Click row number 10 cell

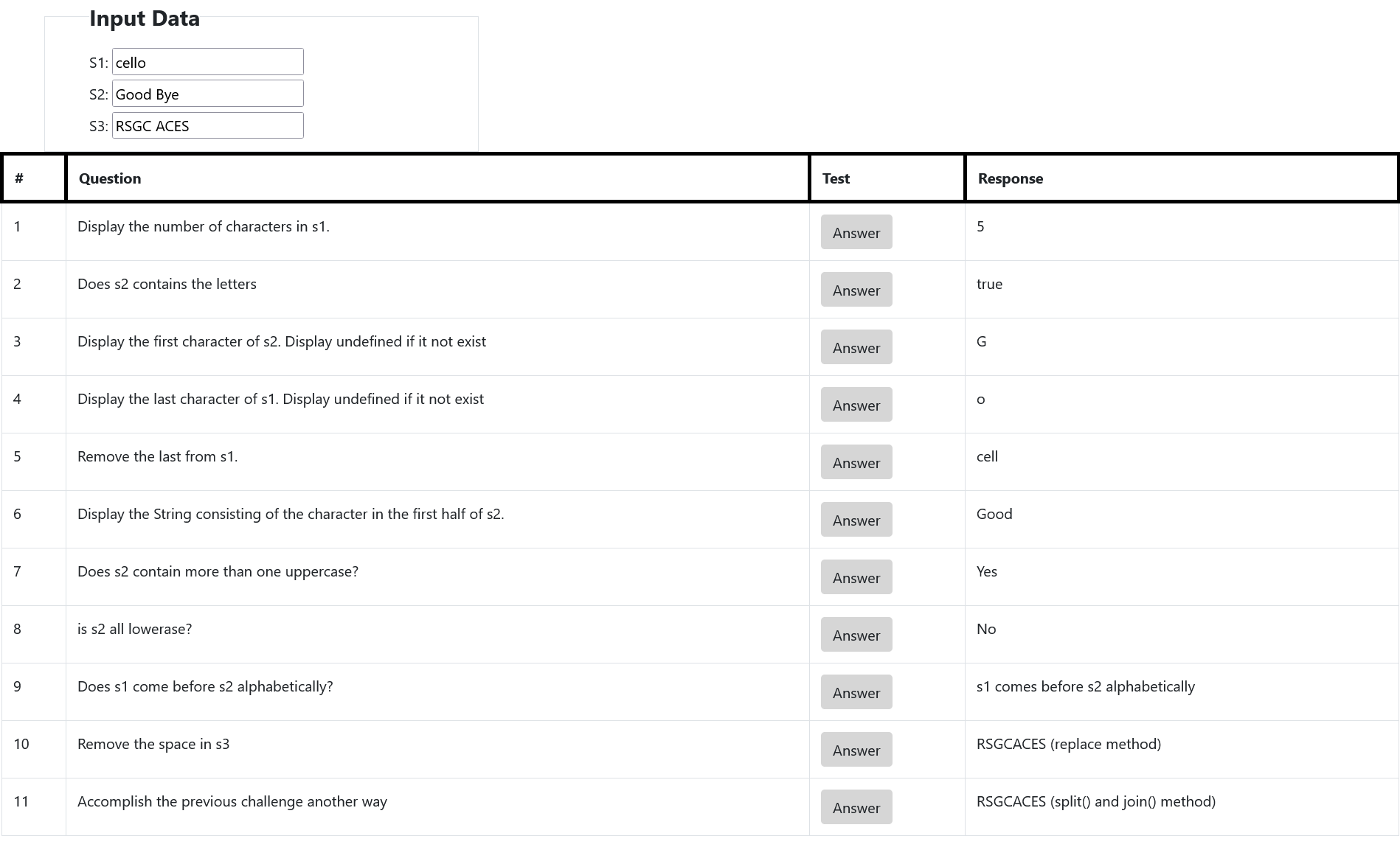34,750
